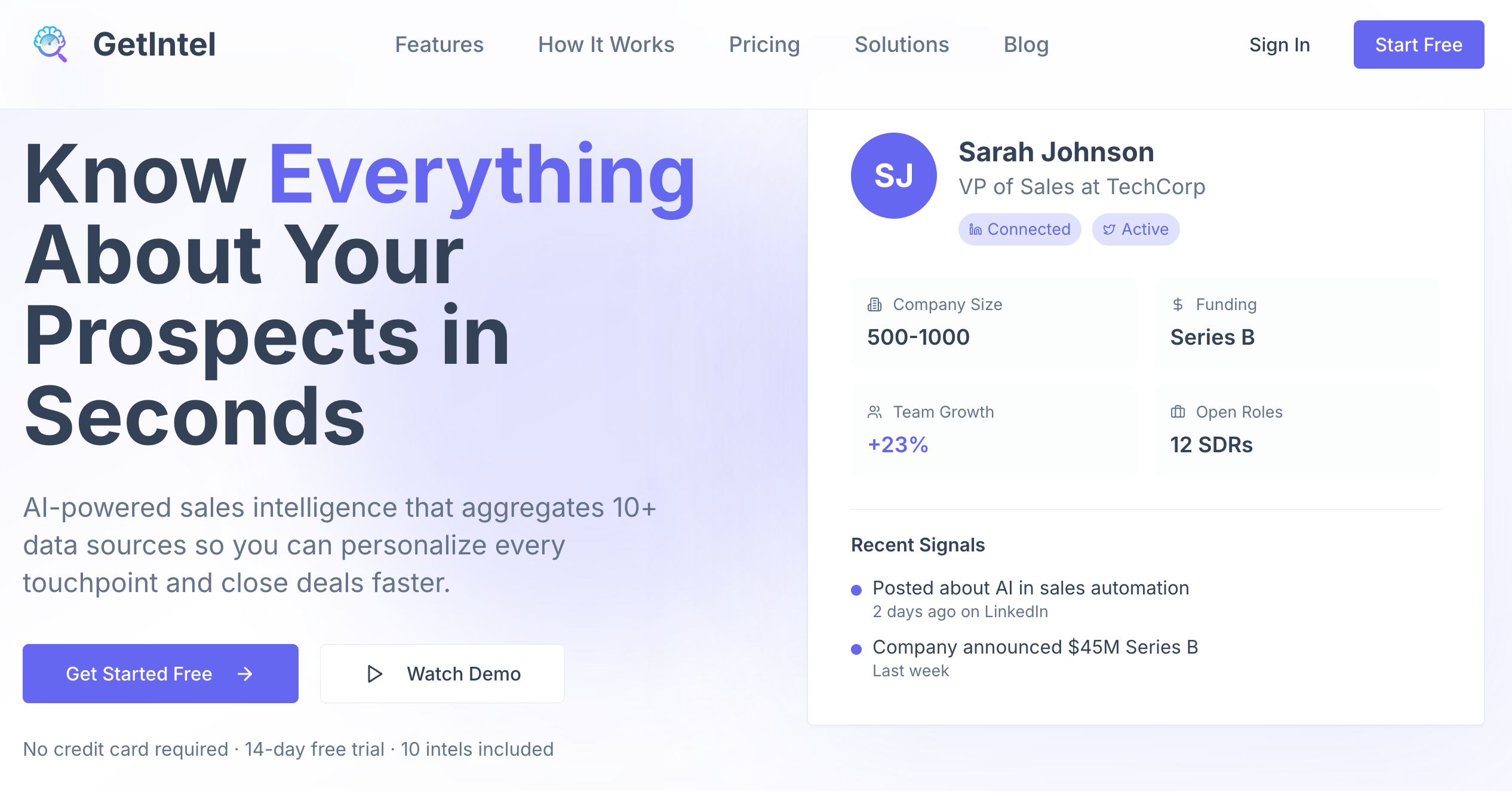
Task: Click the building icon beside Company Size
Action: (875, 305)
